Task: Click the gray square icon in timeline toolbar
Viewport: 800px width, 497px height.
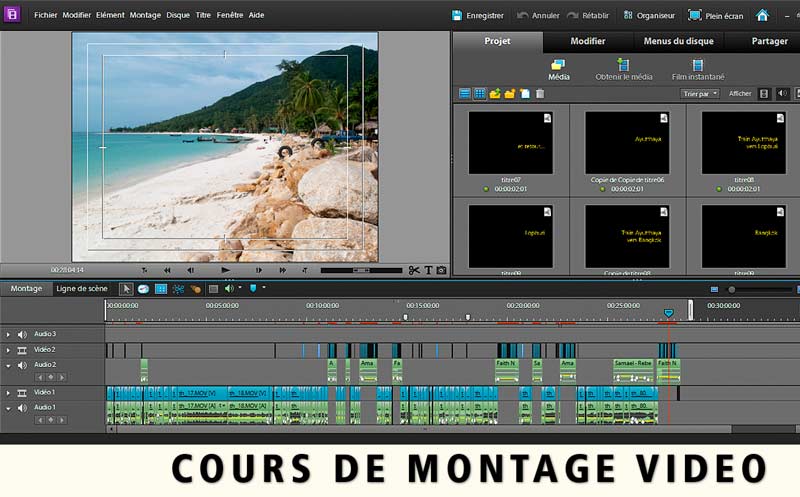Action: point(213,289)
